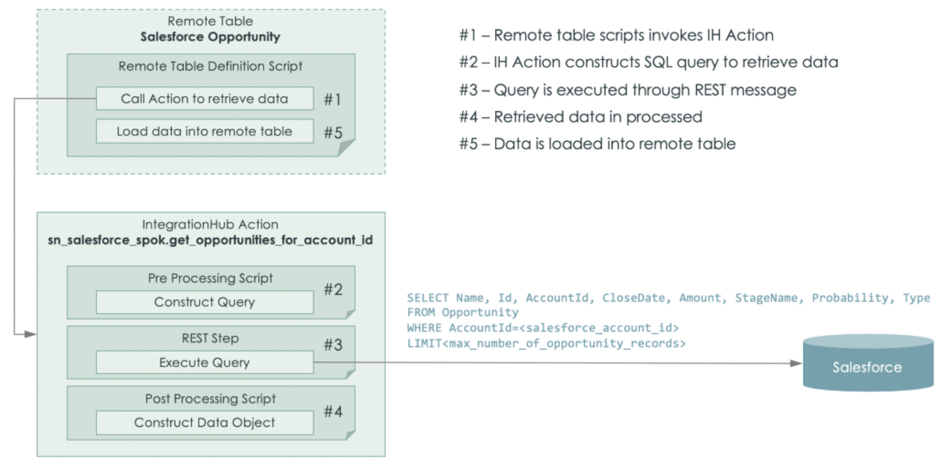
Task: Select the 'Call Action to retrieve data' box
Action: tap(205, 98)
